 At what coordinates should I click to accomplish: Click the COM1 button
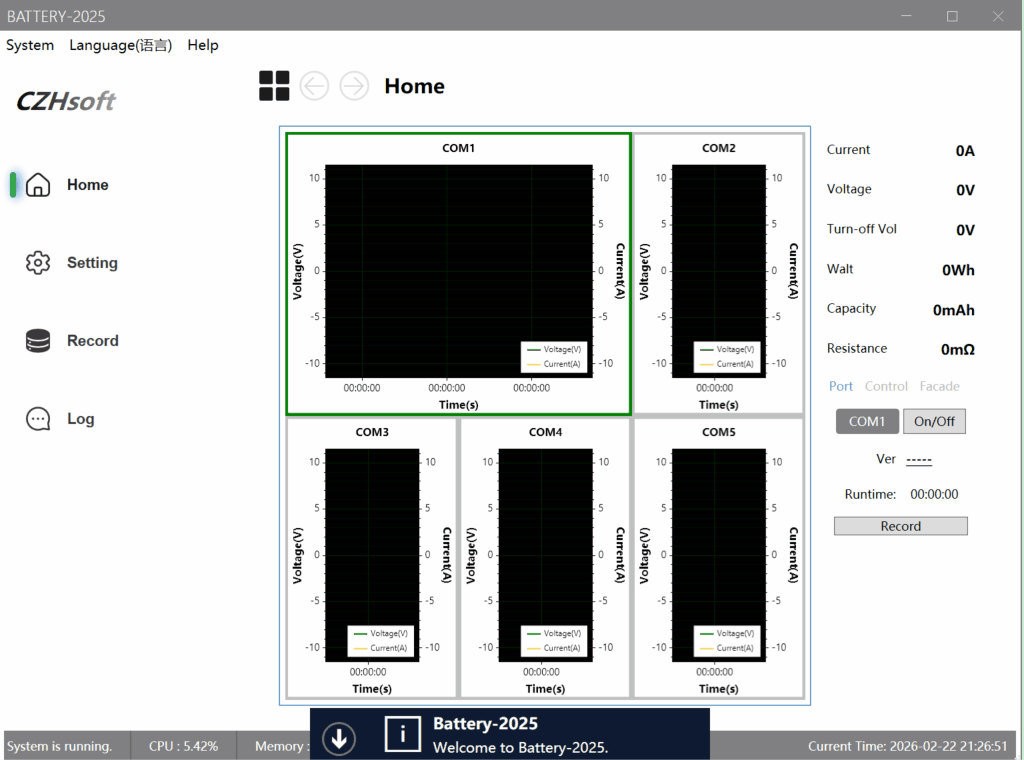867,421
